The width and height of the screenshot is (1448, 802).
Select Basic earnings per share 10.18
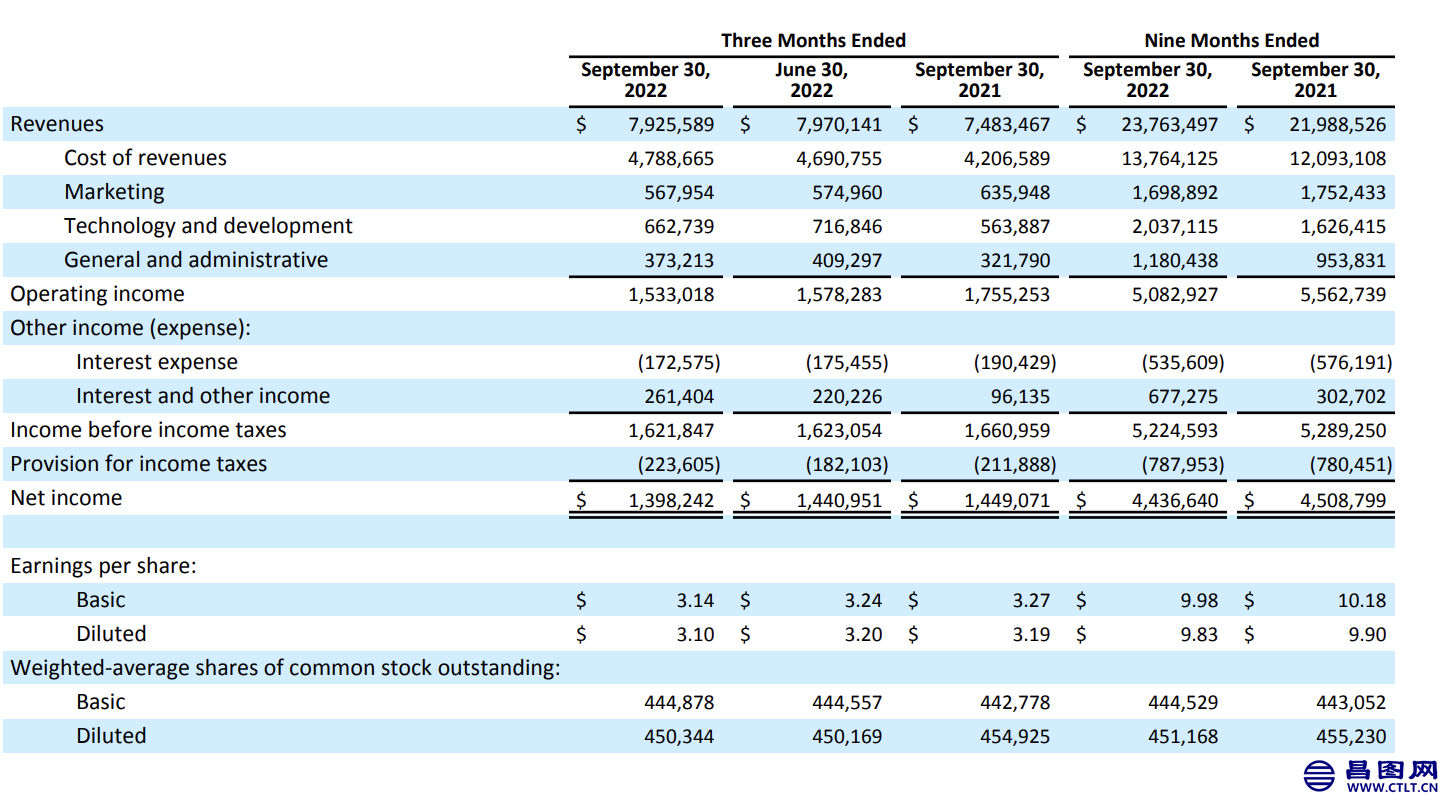pos(1362,601)
